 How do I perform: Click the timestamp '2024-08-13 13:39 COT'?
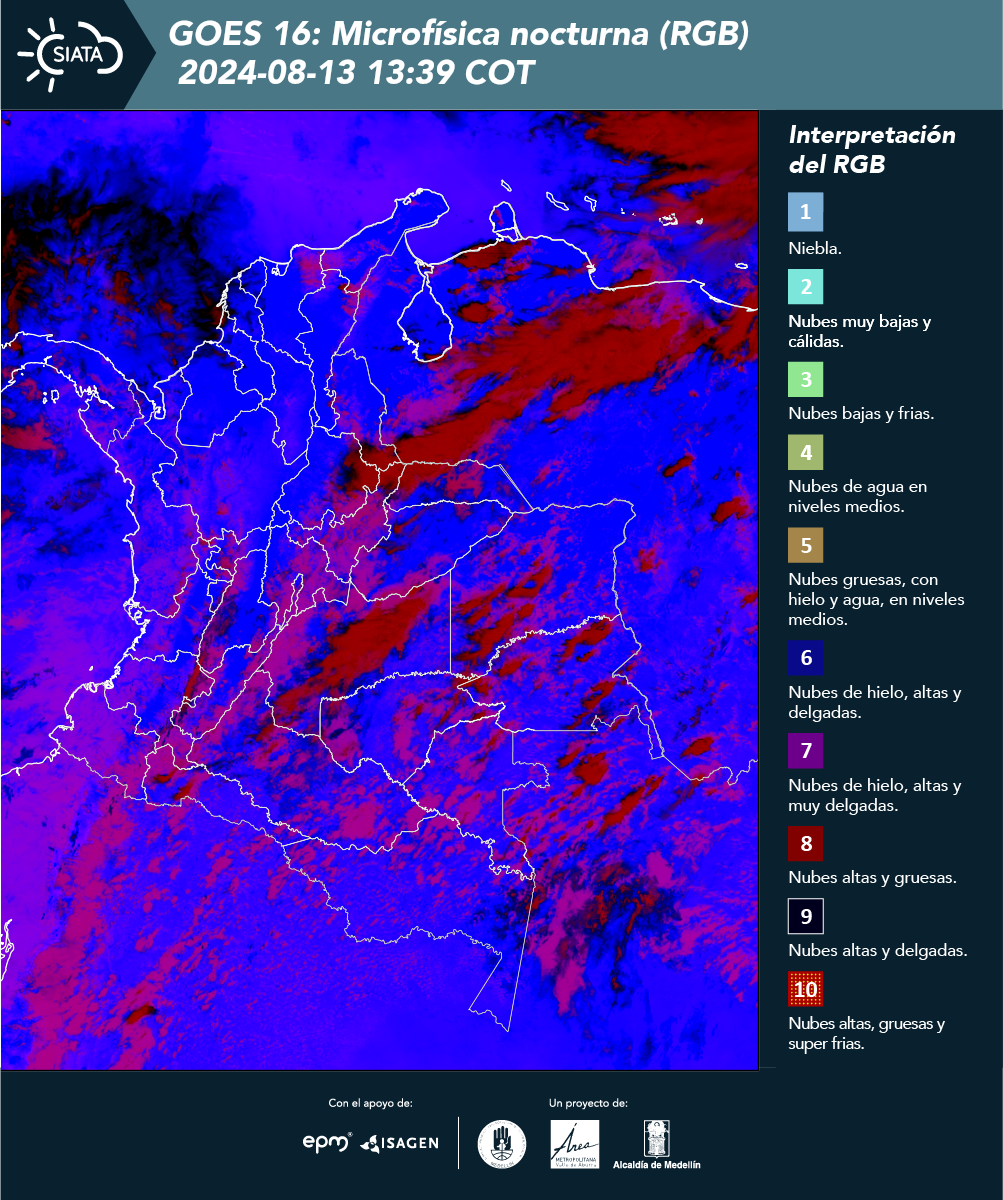coord(356,73)
